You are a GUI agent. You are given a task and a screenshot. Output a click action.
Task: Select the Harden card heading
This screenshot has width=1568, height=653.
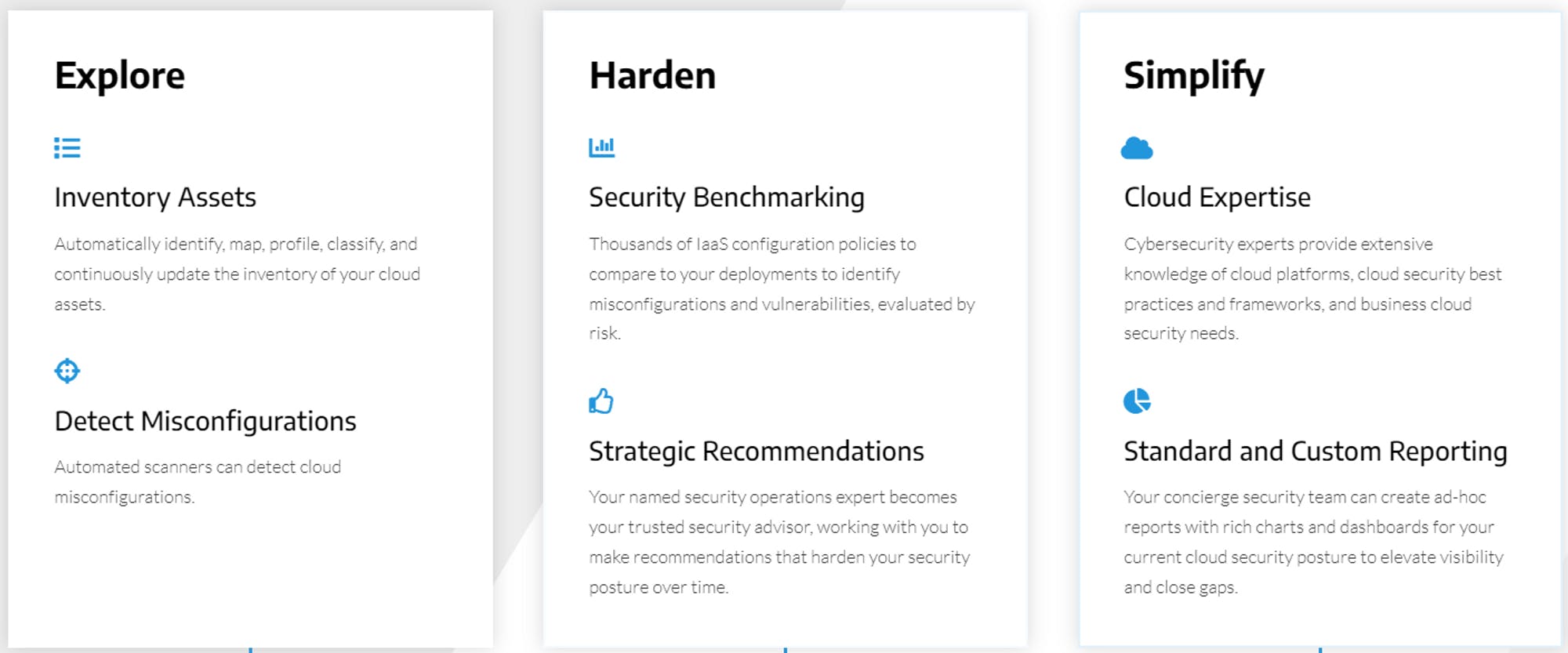652,76
